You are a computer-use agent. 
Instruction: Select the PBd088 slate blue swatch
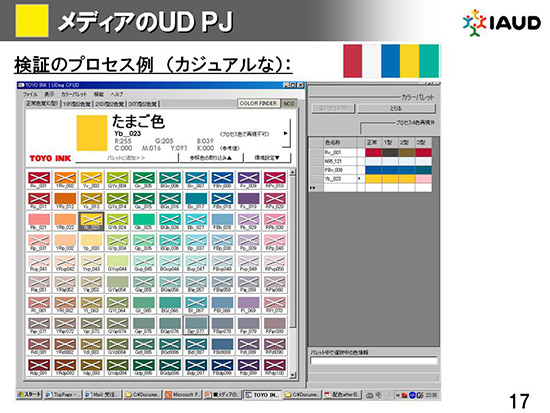point(222,345)
